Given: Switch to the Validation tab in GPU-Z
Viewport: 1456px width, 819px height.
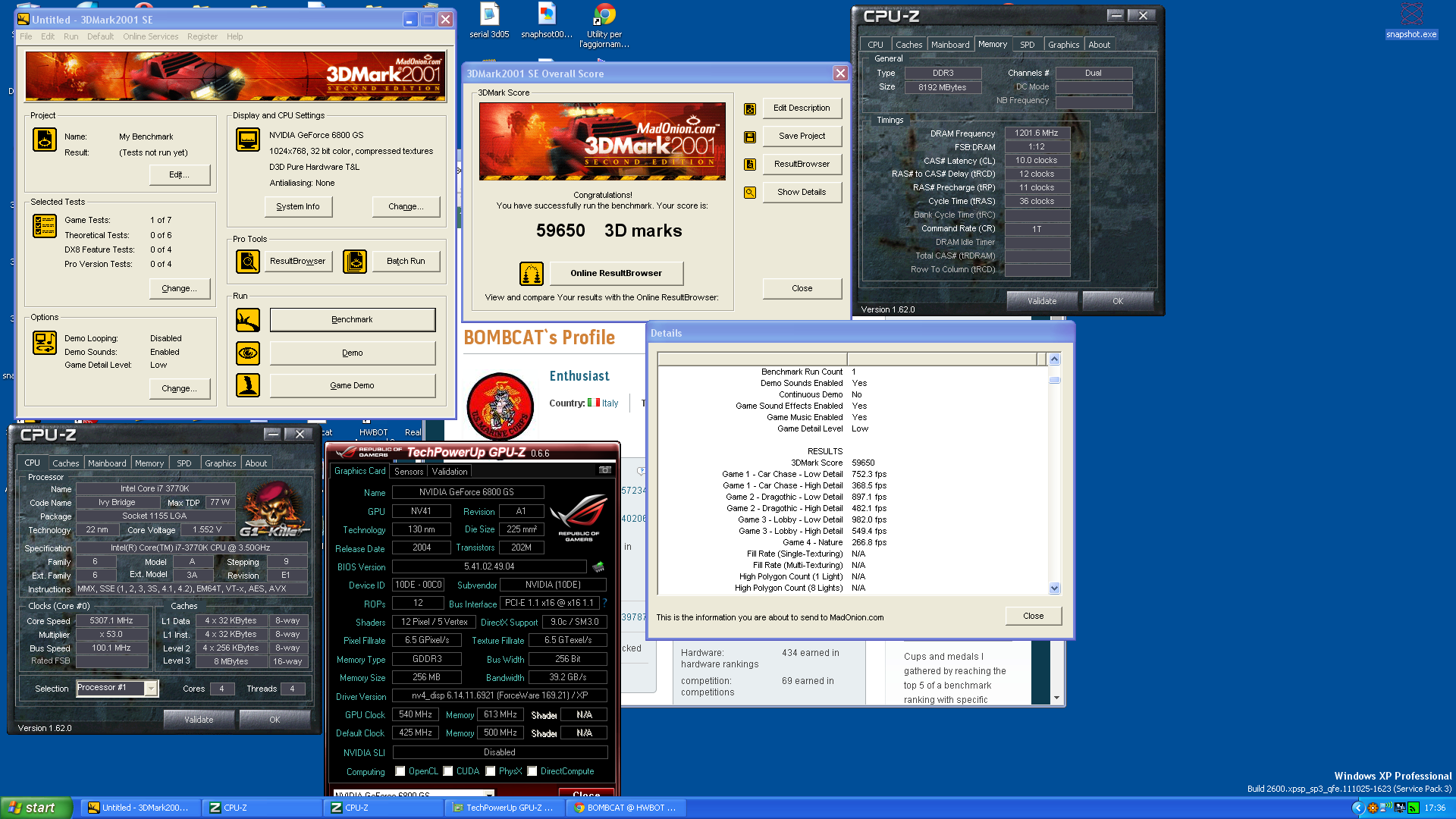Looking at the screenshot, I should [450, 472].
